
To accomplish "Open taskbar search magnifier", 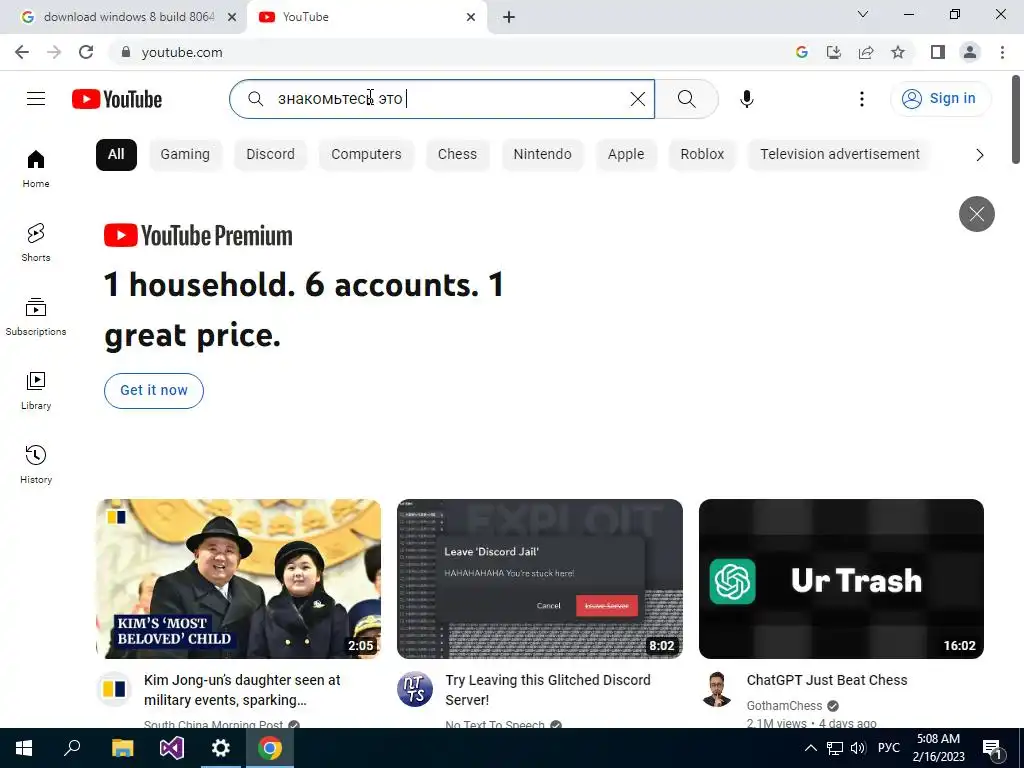I will pos(72,748).
